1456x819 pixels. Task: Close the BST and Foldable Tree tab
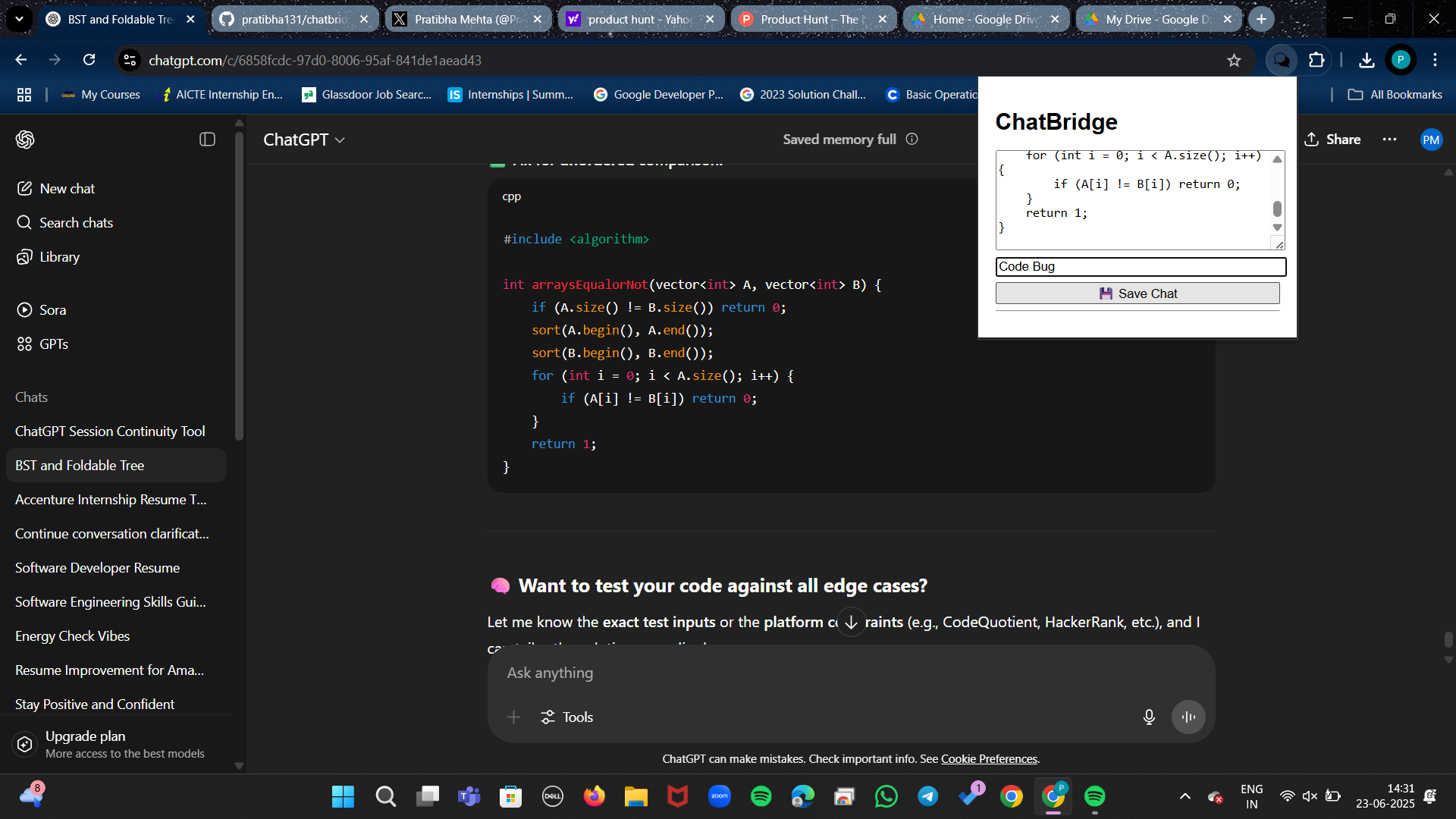[190, 19]
